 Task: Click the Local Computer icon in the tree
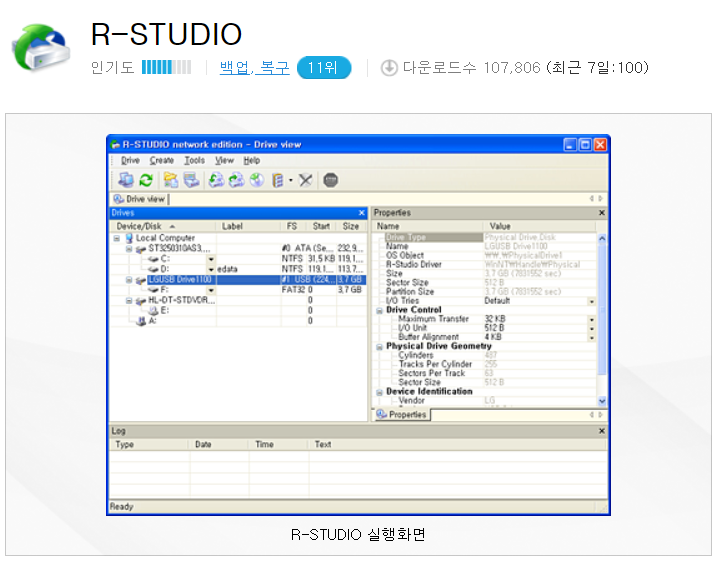(x=129, y=238)
